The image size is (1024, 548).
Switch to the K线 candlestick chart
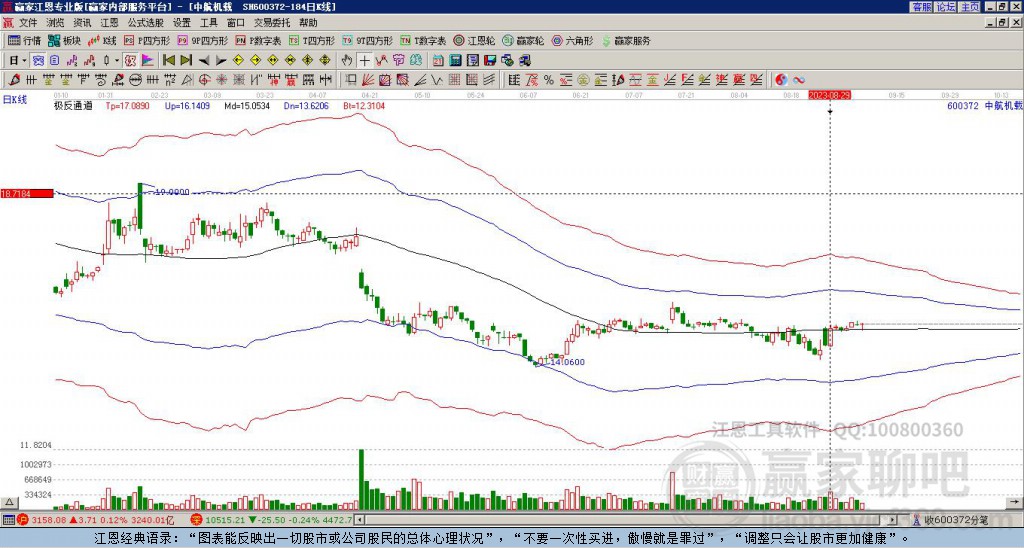[102, 40]
